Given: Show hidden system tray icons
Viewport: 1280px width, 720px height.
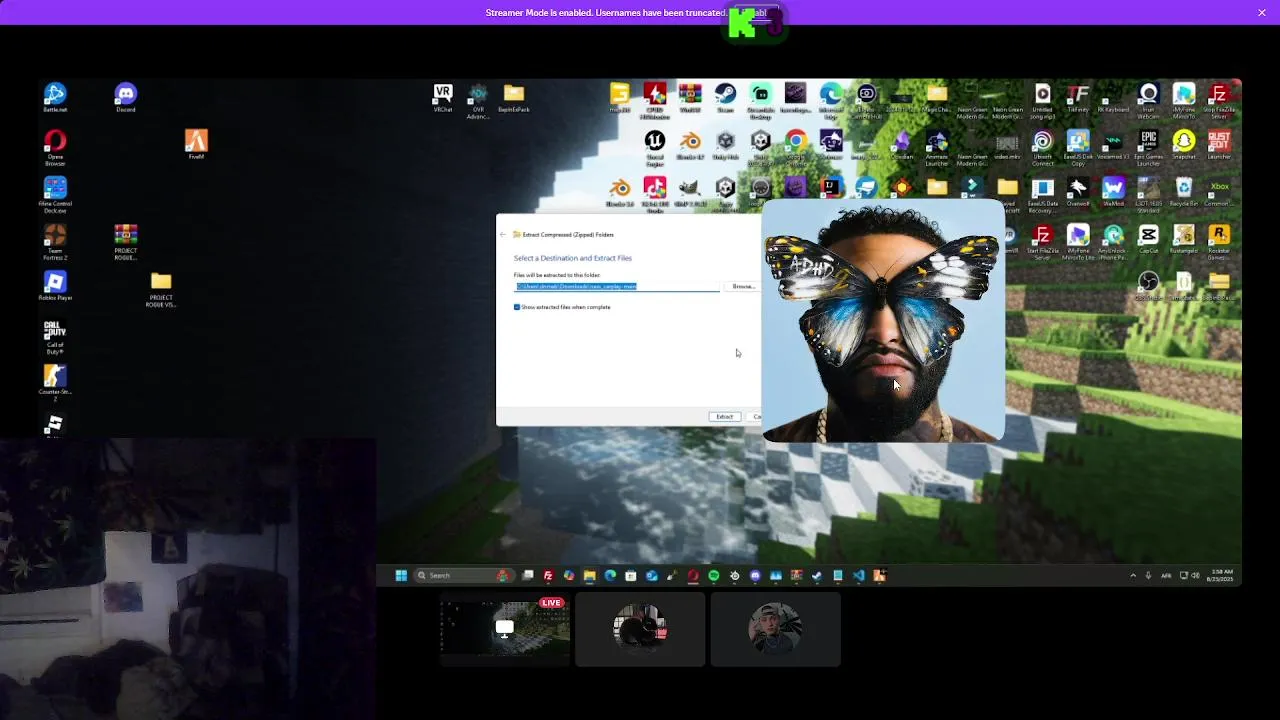Looking at the screenshot, I should click(1133, 575).
